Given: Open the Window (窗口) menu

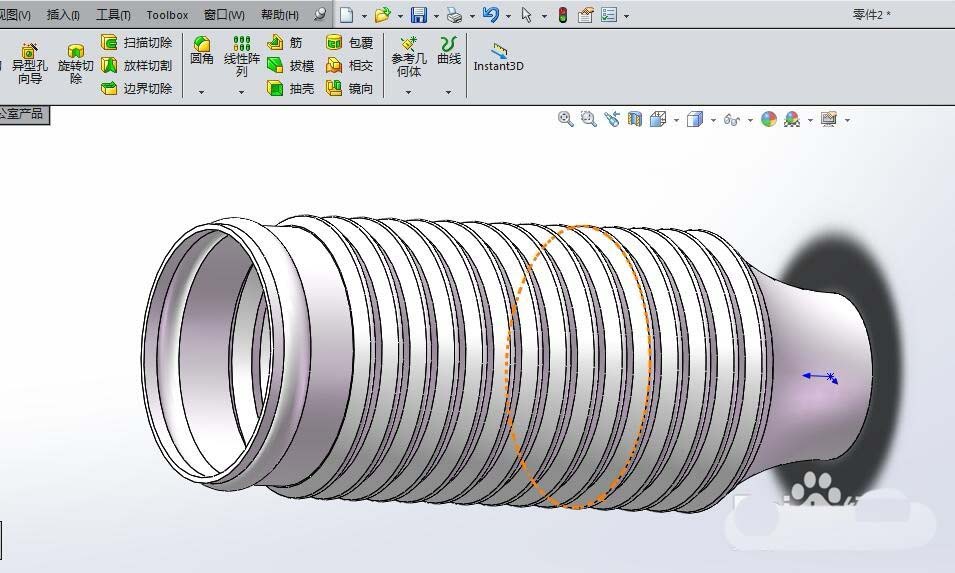Looking at the screenshot, I should click(224, 15).
